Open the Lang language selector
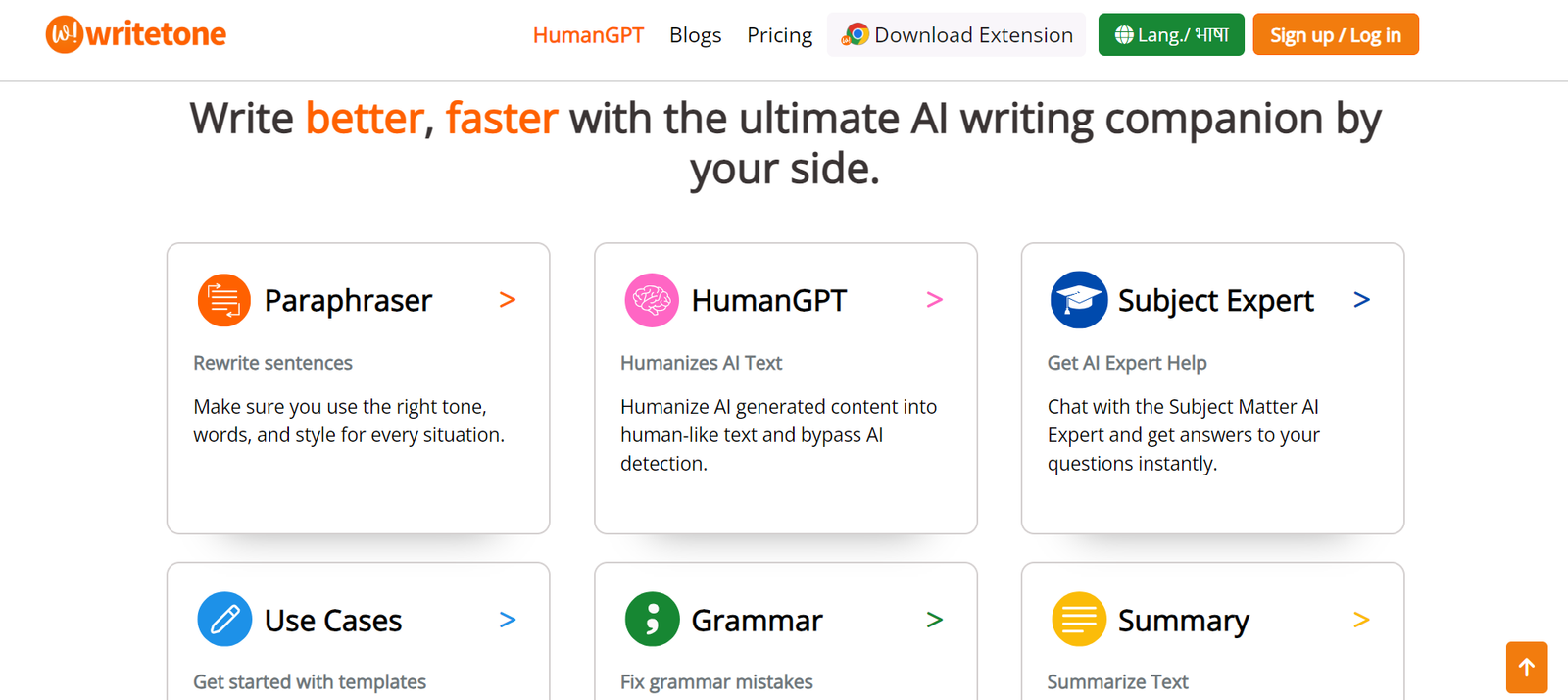 click(1171, 35)
